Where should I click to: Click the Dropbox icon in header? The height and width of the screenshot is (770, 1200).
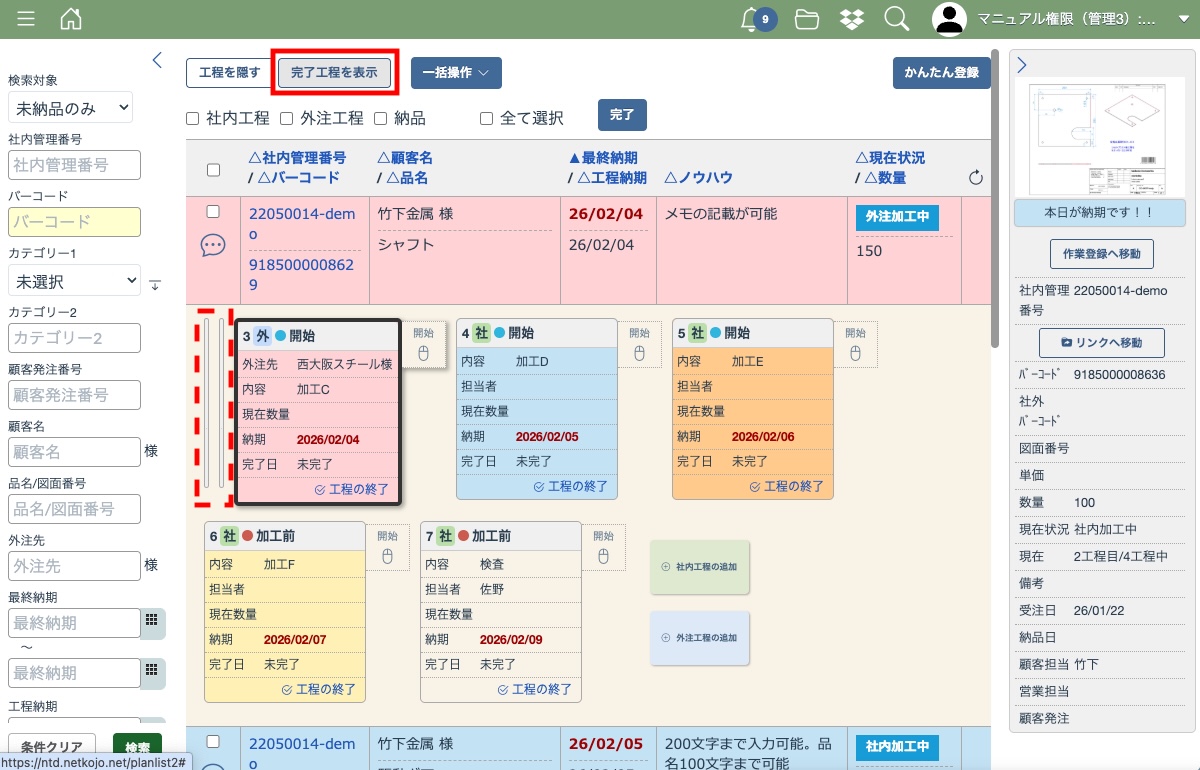[x=851, y=19]
